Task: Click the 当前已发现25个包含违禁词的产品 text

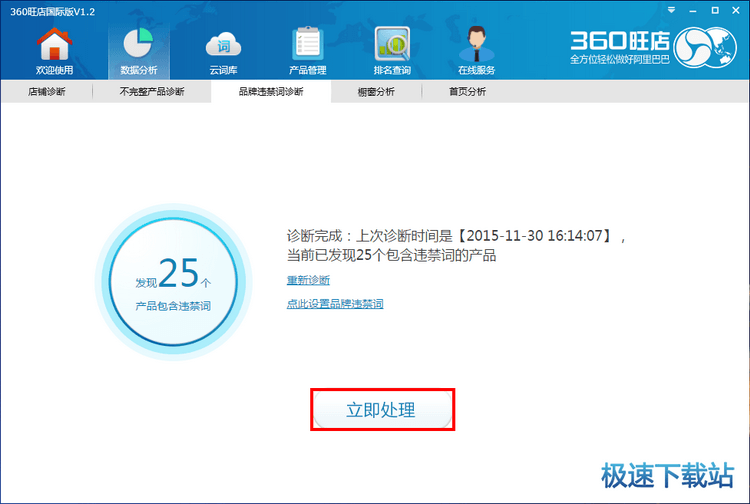Action: pyautogui.click(x=391, y=255)
